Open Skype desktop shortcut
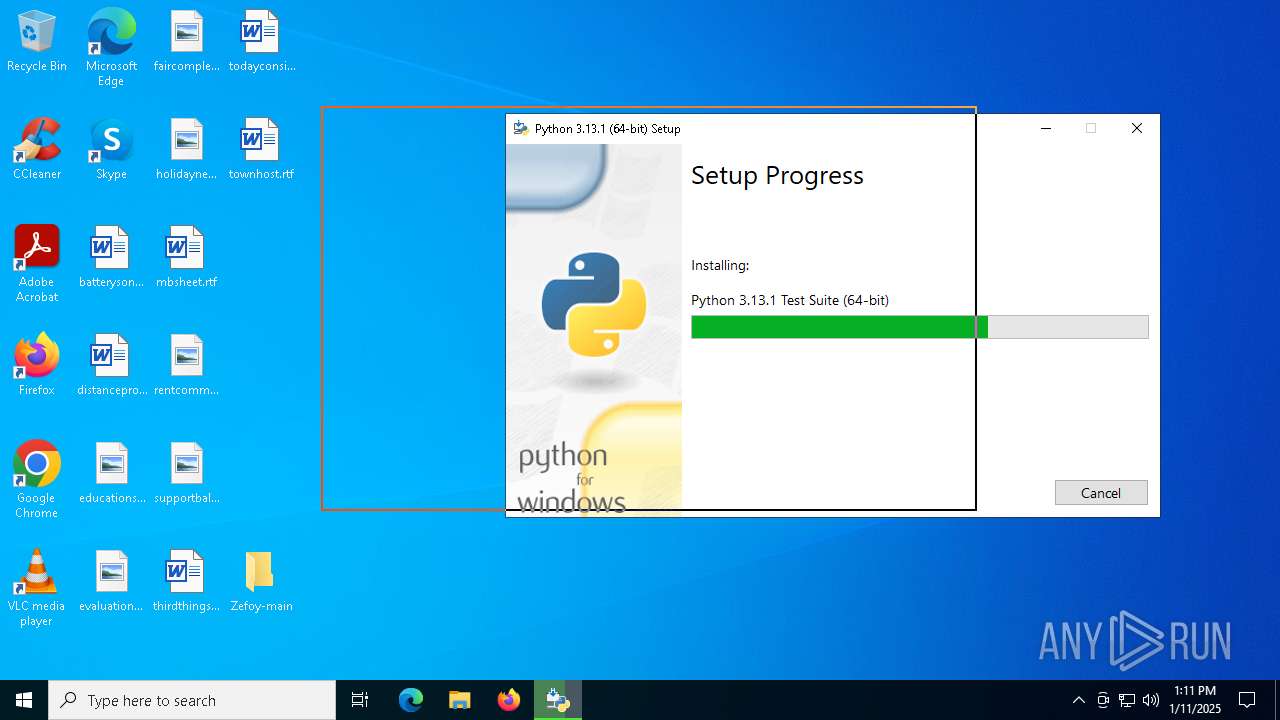The image size is (1280, 720). [x=111, y=150]
